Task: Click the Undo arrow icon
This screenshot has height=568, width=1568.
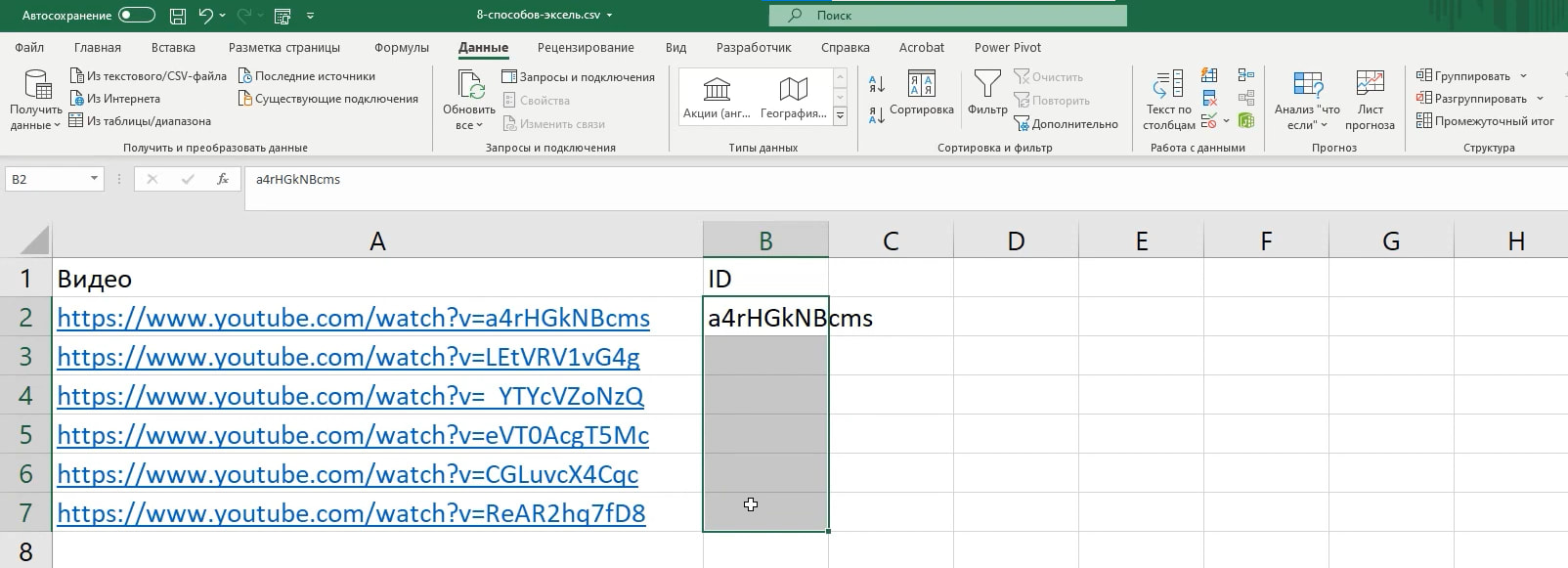Action: point(205,16)
